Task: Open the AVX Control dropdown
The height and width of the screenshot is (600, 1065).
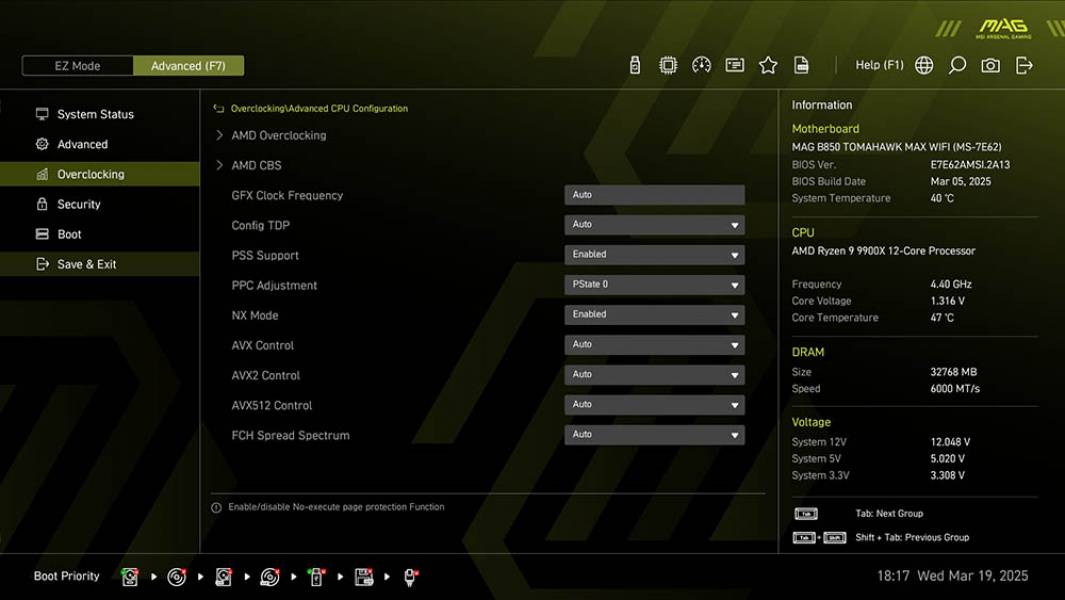Action: 654,345
